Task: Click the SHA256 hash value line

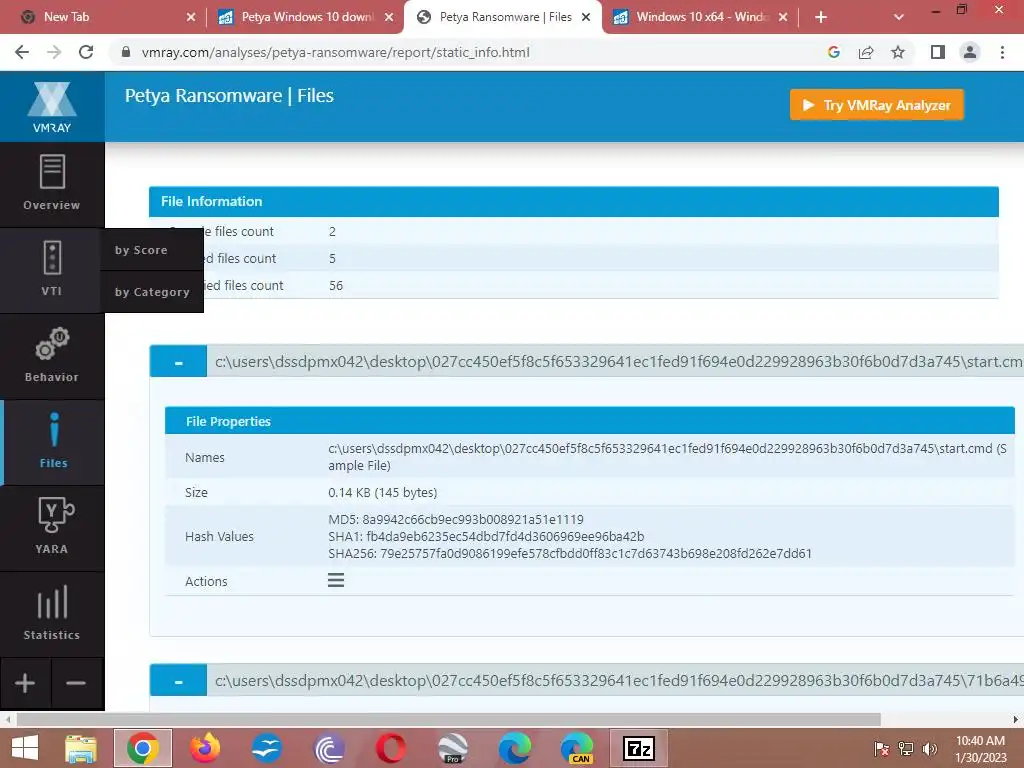Action: point(569,553)
